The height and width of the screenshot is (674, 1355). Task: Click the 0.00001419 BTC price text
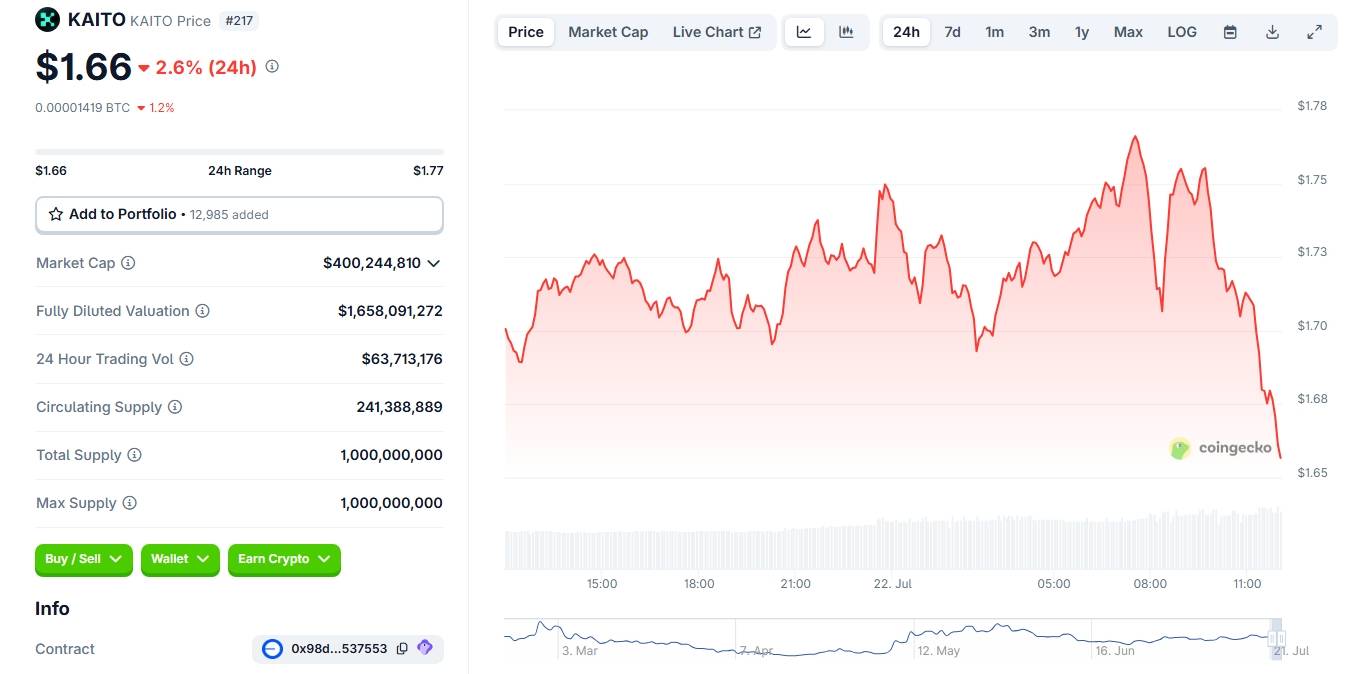point(82,107)
